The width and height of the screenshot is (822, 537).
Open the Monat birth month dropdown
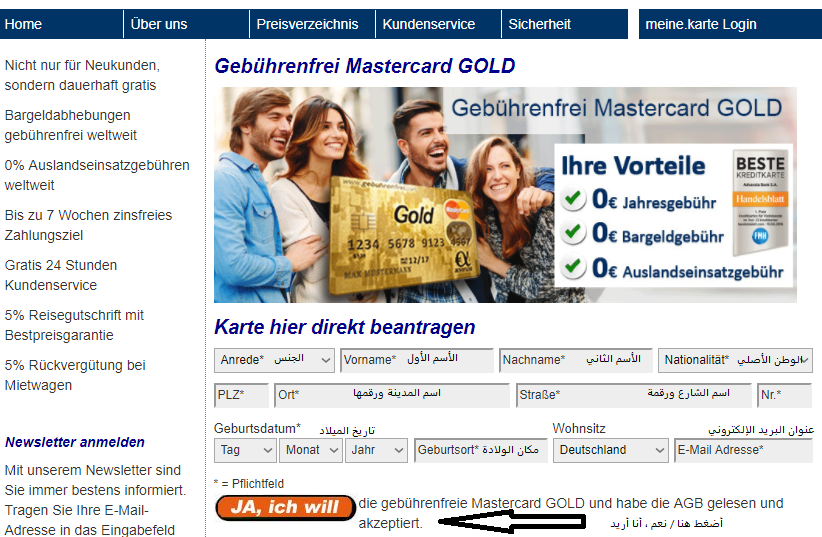[x=311, y=450]
